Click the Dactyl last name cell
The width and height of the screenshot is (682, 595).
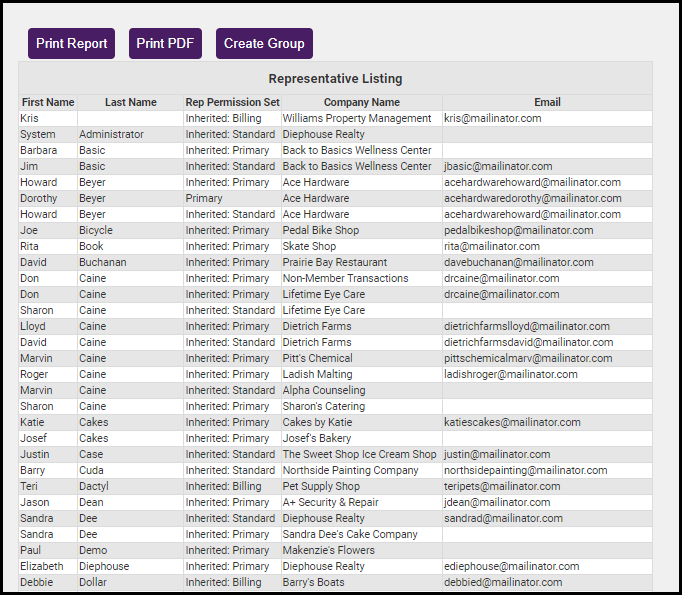pos(130,486)
